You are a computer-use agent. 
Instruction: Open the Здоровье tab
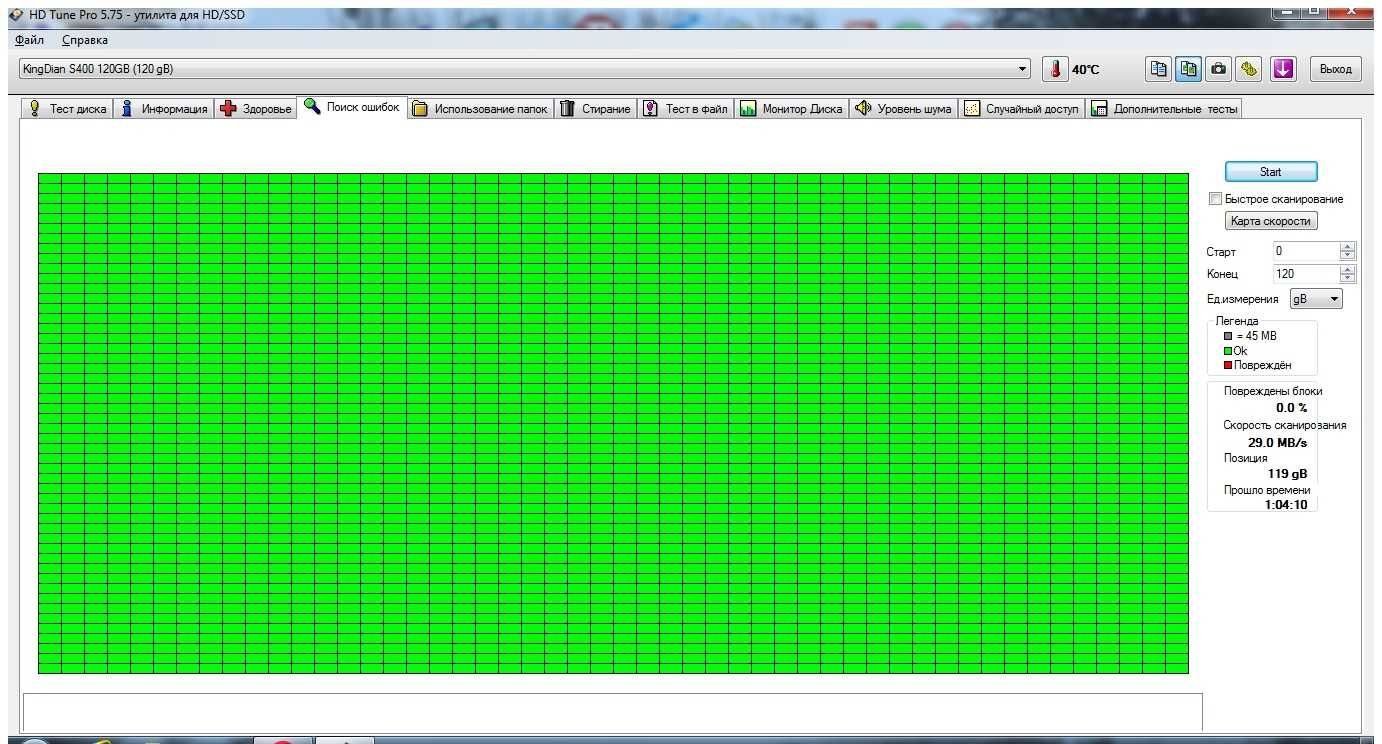tap(255, 109)
